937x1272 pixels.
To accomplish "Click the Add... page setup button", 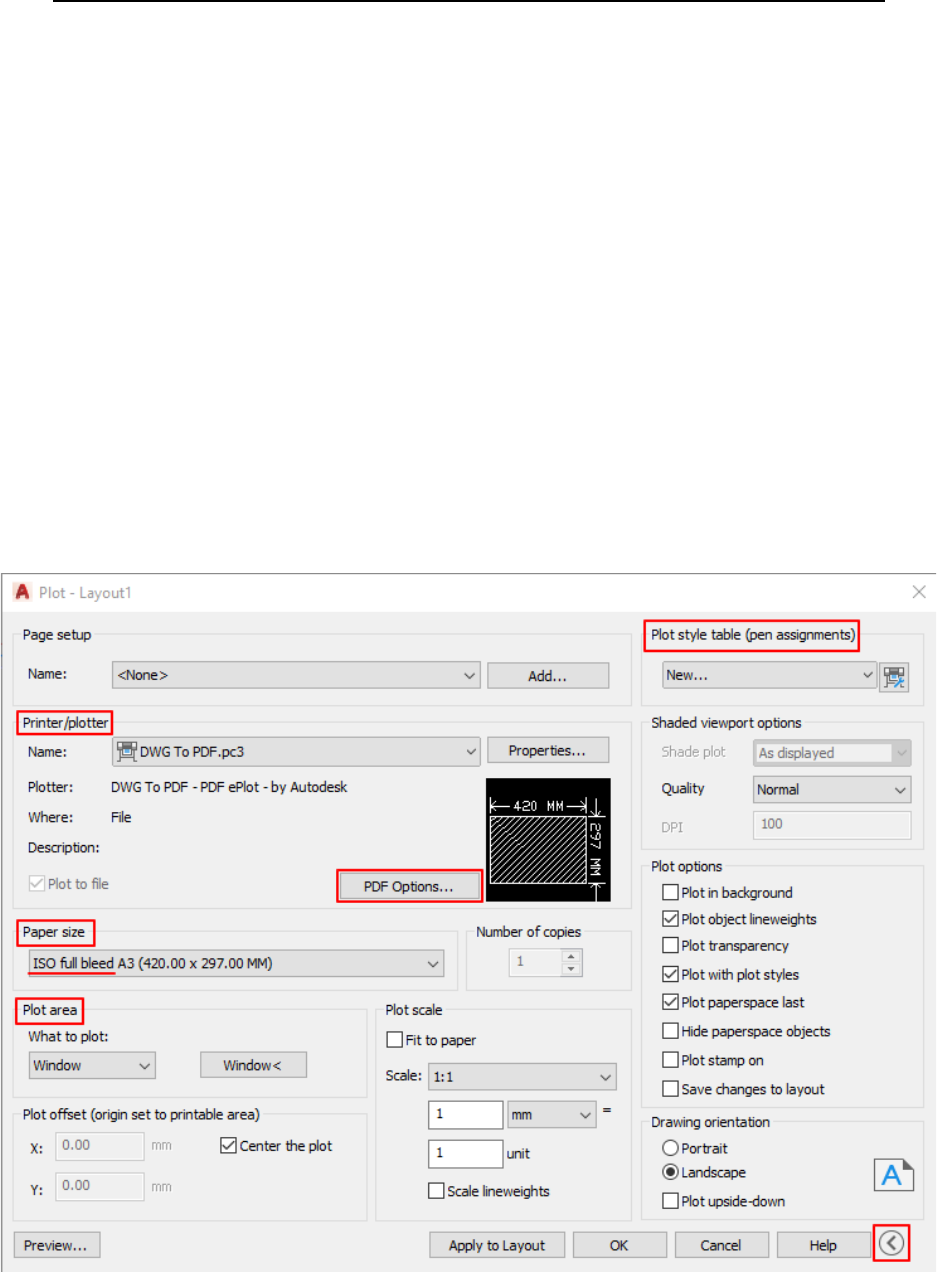I will point(548,676).
